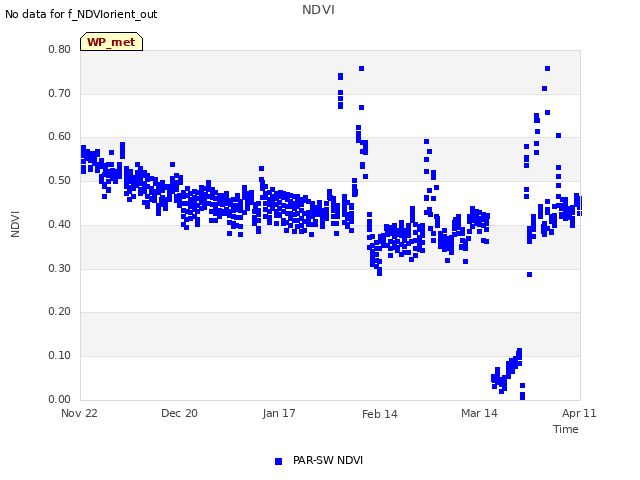Click the WP_met site label tag
The width and height of the screenshot is (640, 480).
click(x=111, y=42)
